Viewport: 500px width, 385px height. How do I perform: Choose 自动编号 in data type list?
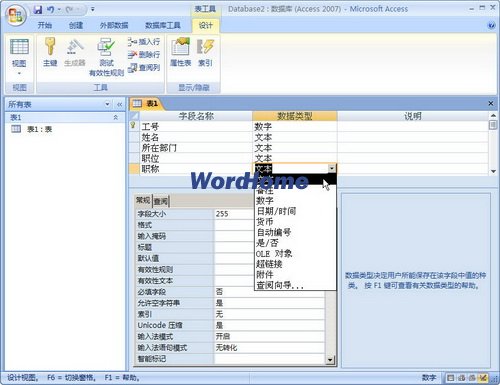point(295,232)
